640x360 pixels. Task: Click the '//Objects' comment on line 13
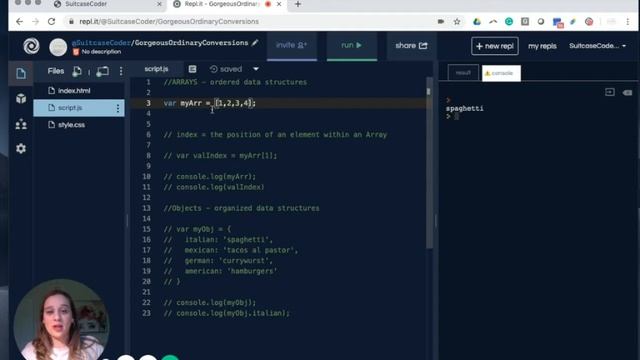point(241,208)
